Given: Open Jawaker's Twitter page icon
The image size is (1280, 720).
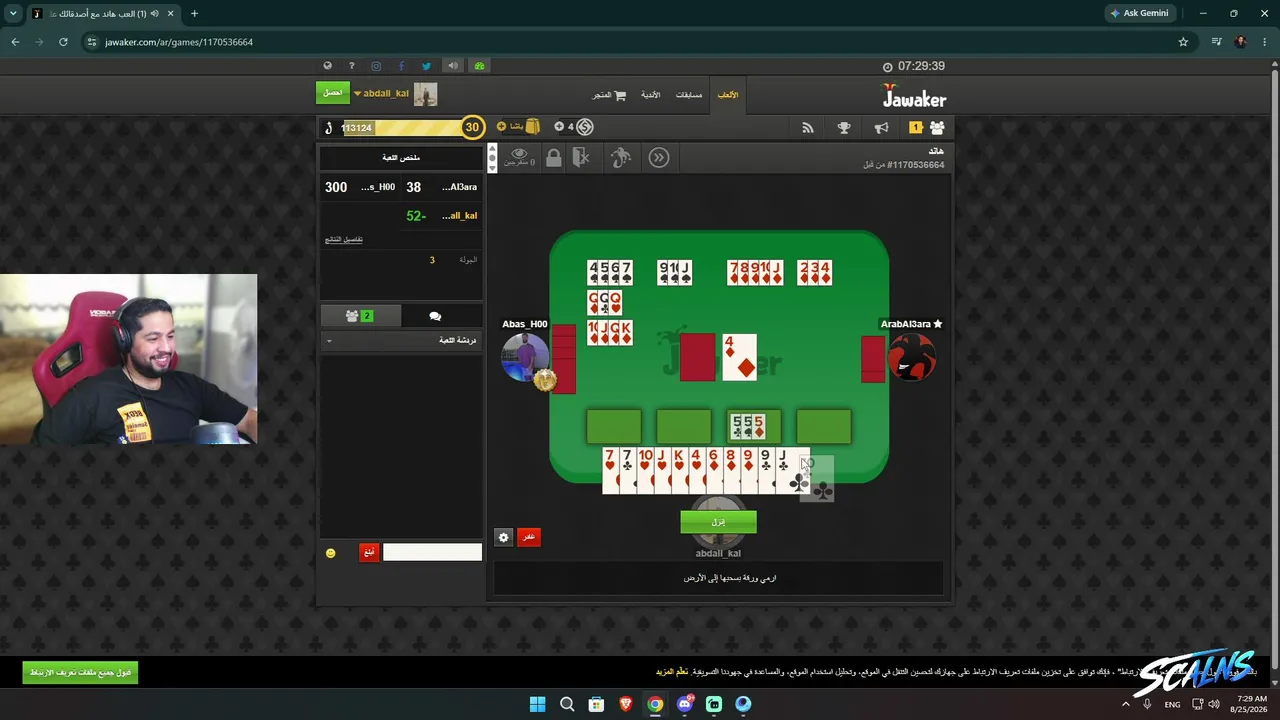Looking at the screenshot, I should click(426, 66).
